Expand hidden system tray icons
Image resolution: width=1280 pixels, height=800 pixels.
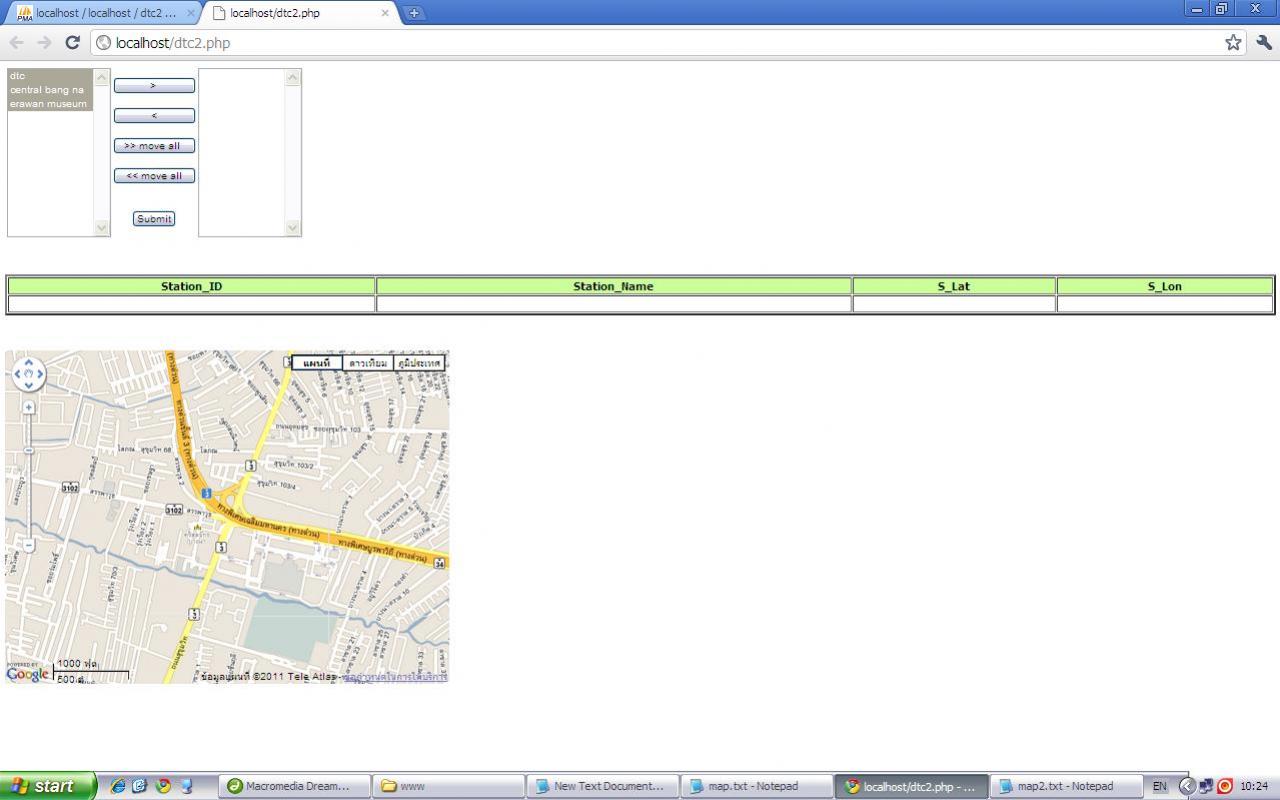pos(1187,786)
